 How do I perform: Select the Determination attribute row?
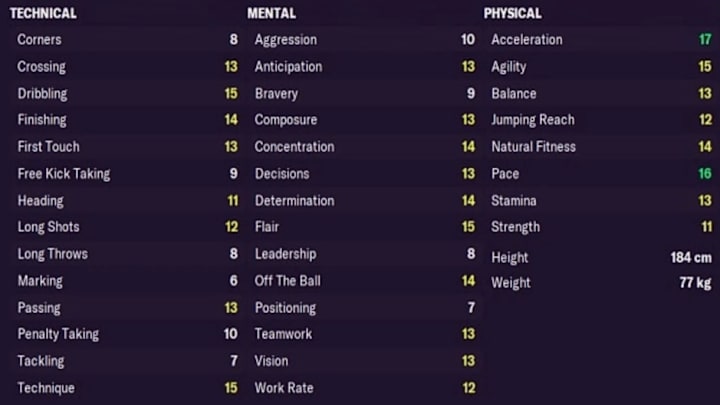click(365, 201)
